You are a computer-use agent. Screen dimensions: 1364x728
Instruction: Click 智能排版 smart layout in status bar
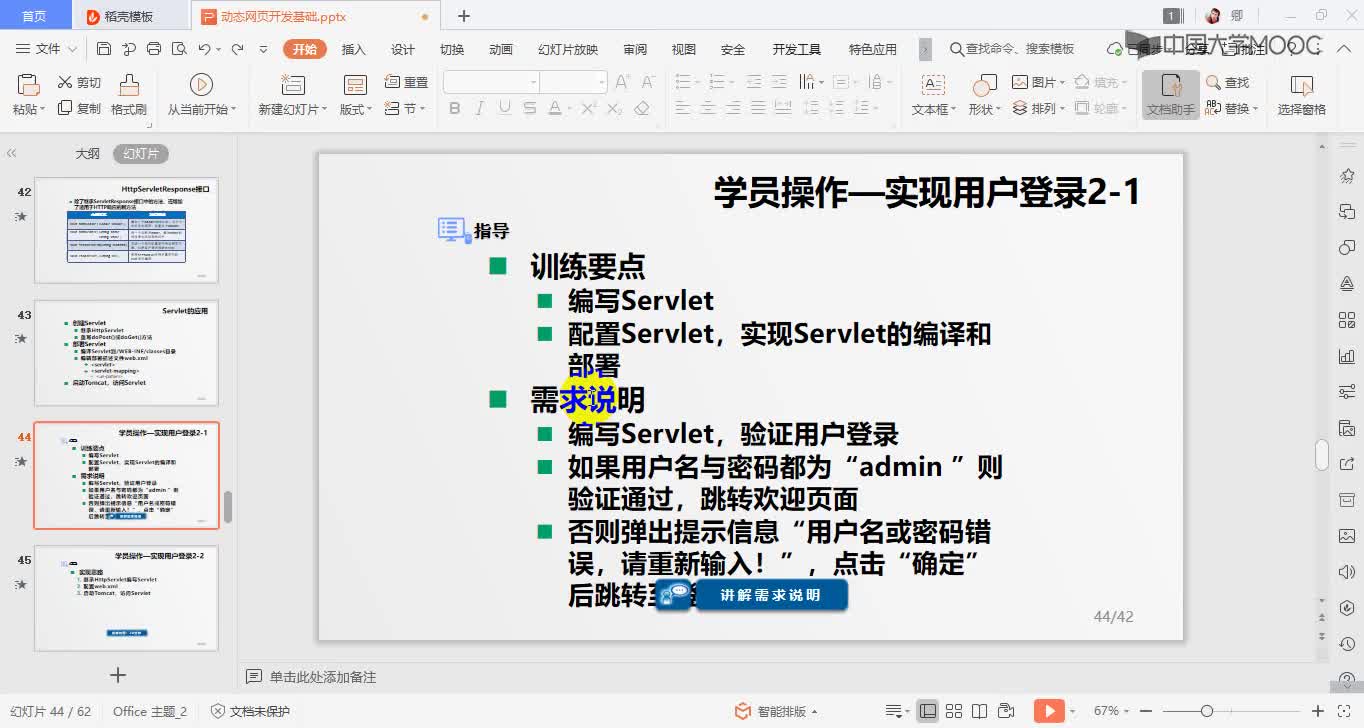coord(777,711)
